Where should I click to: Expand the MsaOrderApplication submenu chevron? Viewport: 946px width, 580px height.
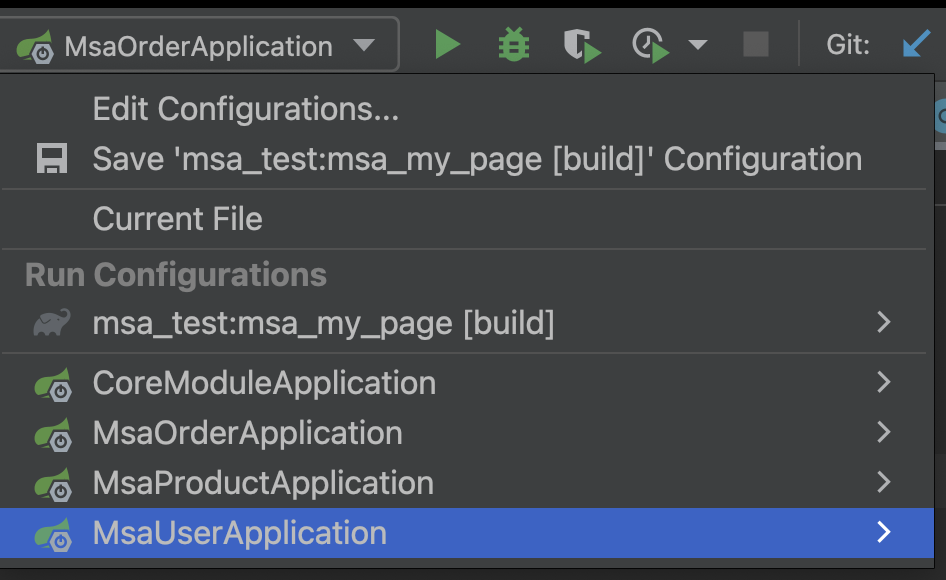[x=884, y=432]
